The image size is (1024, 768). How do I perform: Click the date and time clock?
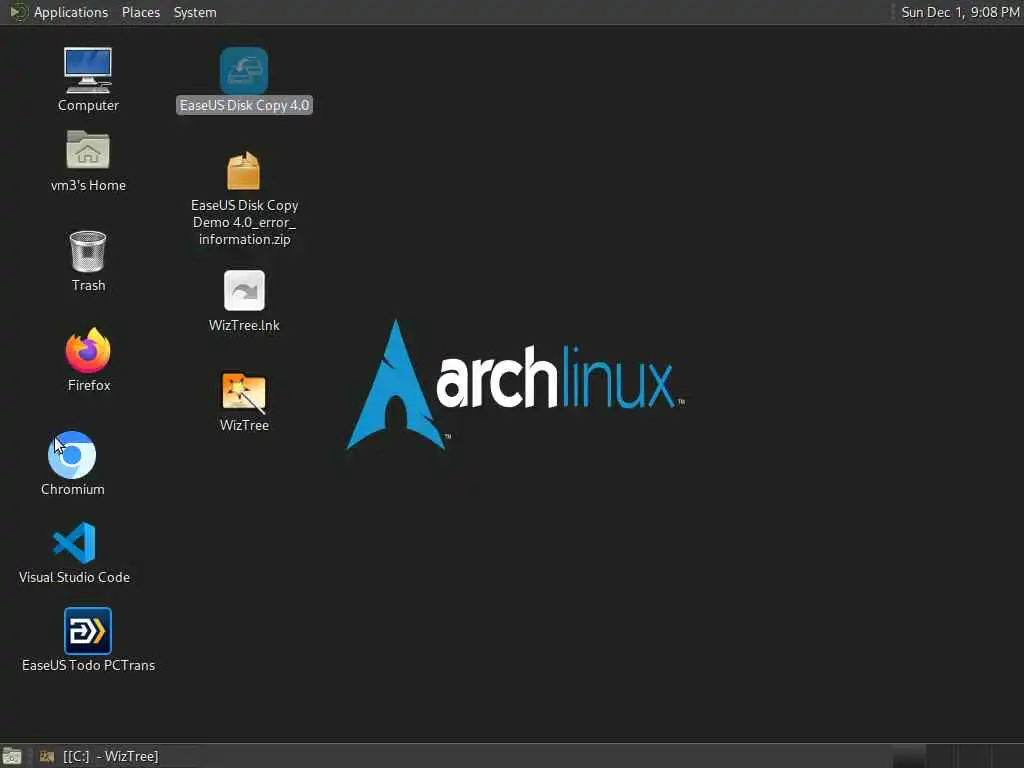960,12
